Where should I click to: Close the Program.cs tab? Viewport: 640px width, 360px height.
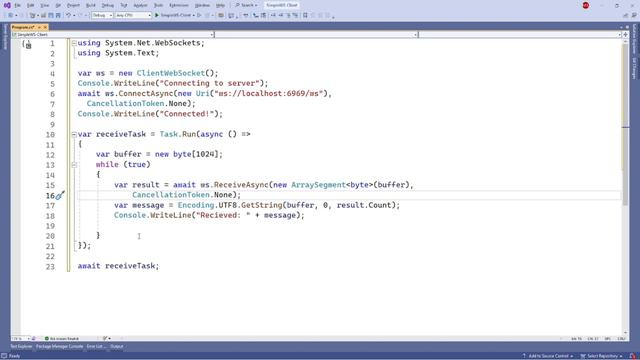click(x=45, y=27)
